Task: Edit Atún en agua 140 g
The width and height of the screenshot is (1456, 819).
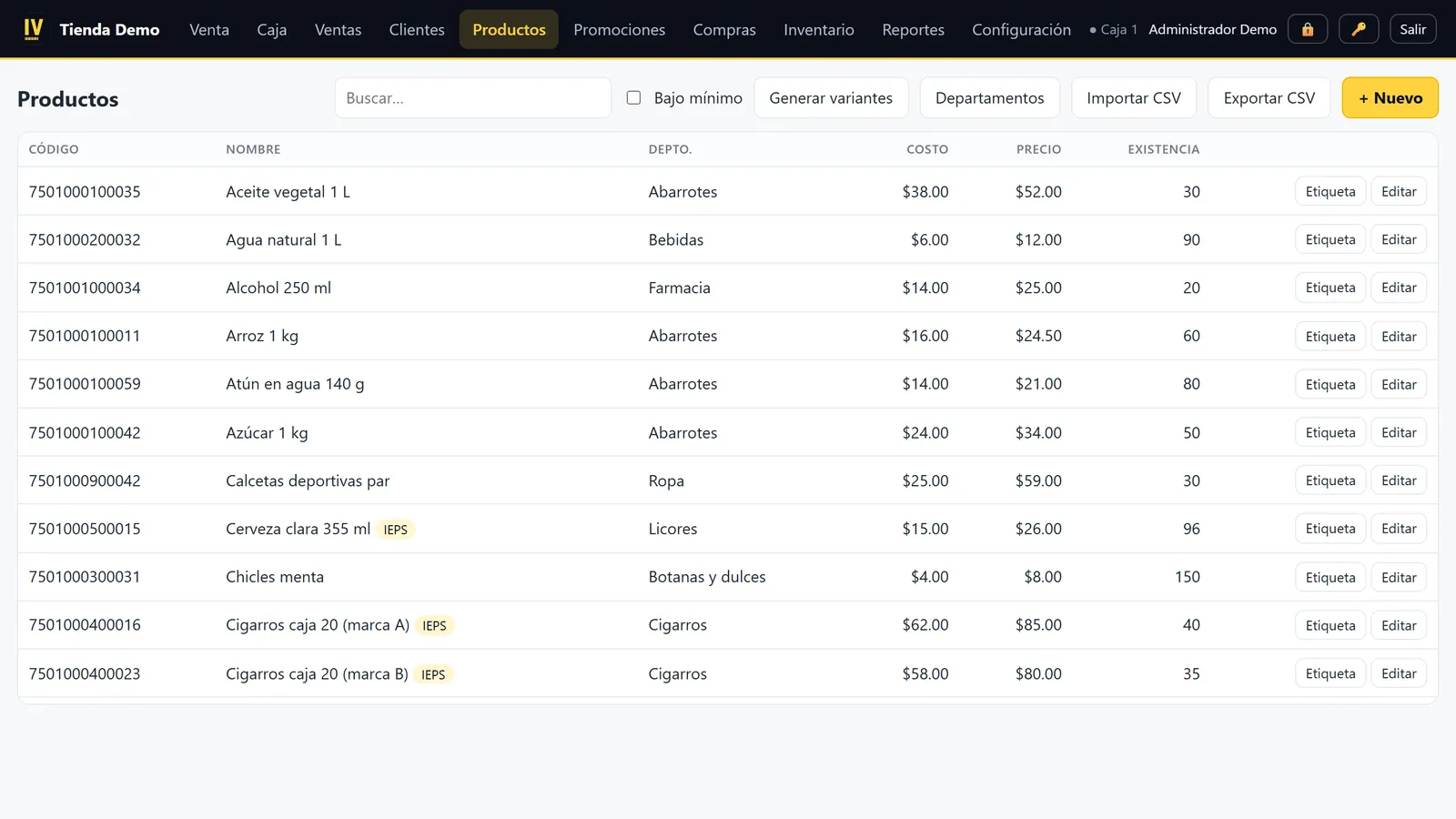Action: pos(1399,384)
